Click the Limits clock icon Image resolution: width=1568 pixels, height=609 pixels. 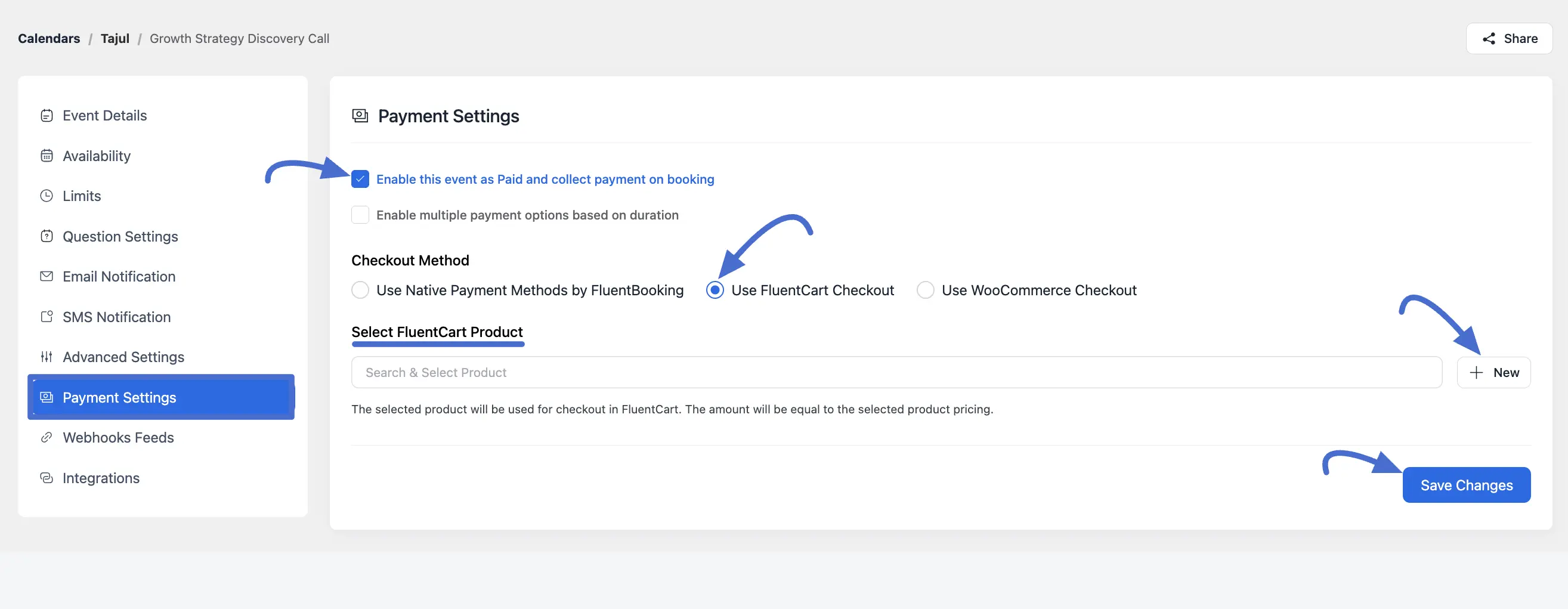48,196
